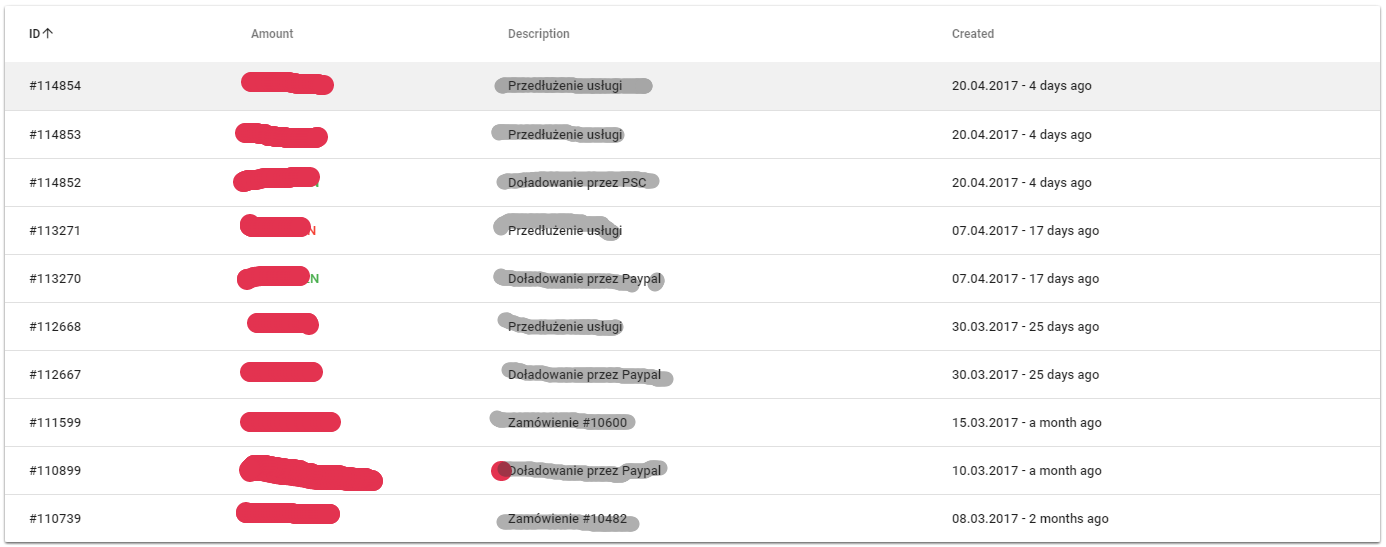Click description 'Zamówienie #10600'
Viewport: 1386px width, 547px height.
click(x=567, y=423)
